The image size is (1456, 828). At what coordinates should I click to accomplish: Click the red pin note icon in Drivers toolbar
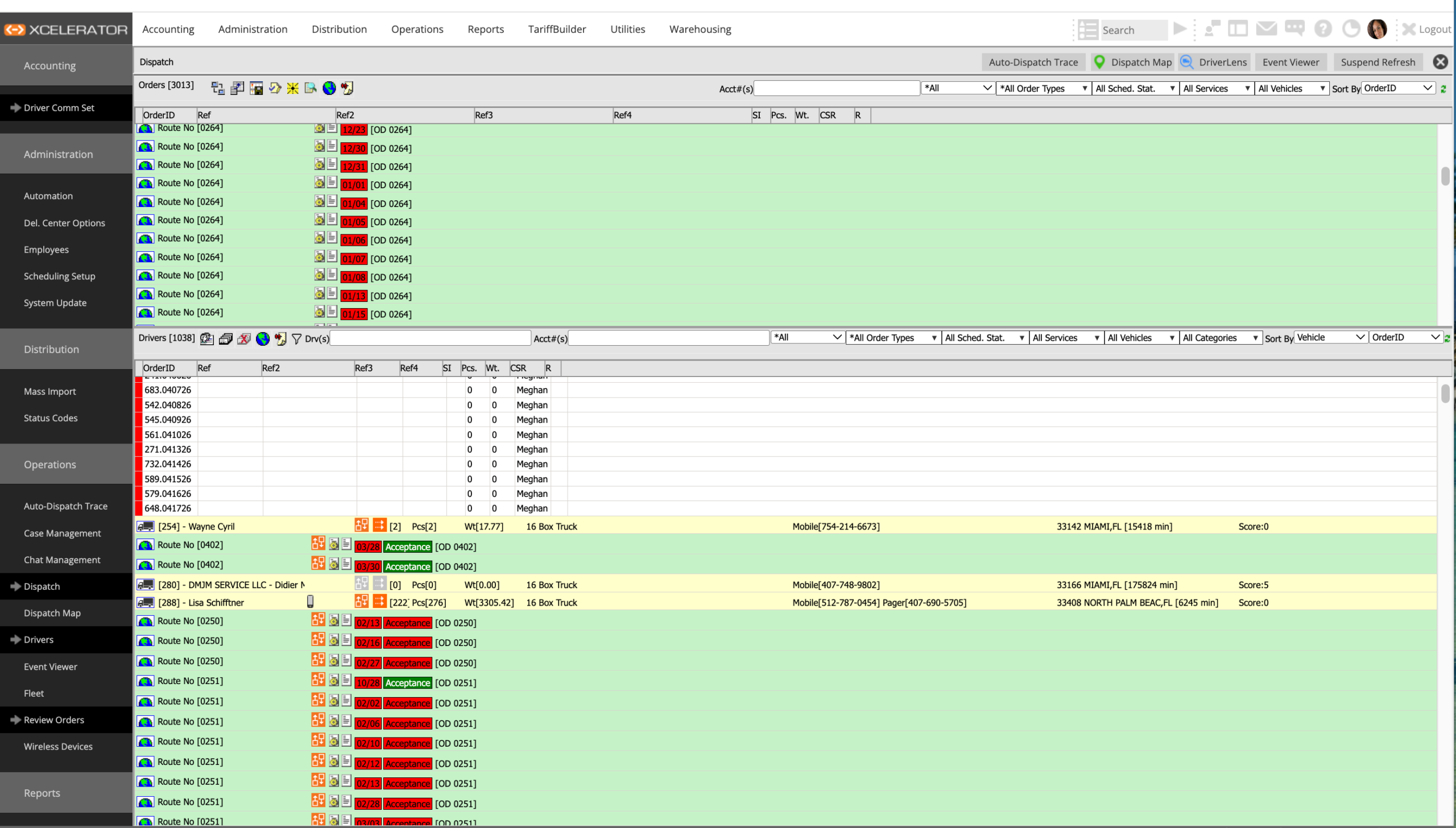tap(280, 339)
